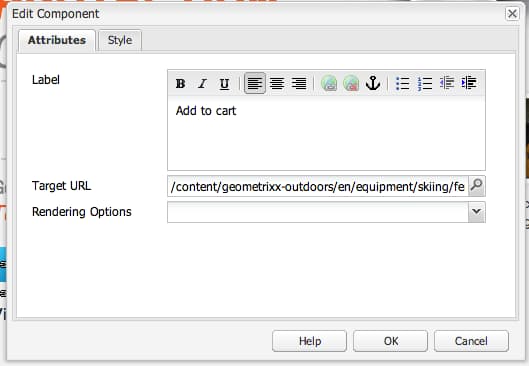Confirm changes with the OK button
Image resolution: width=529 pixels, height=366 pixels.
point(390,341)
